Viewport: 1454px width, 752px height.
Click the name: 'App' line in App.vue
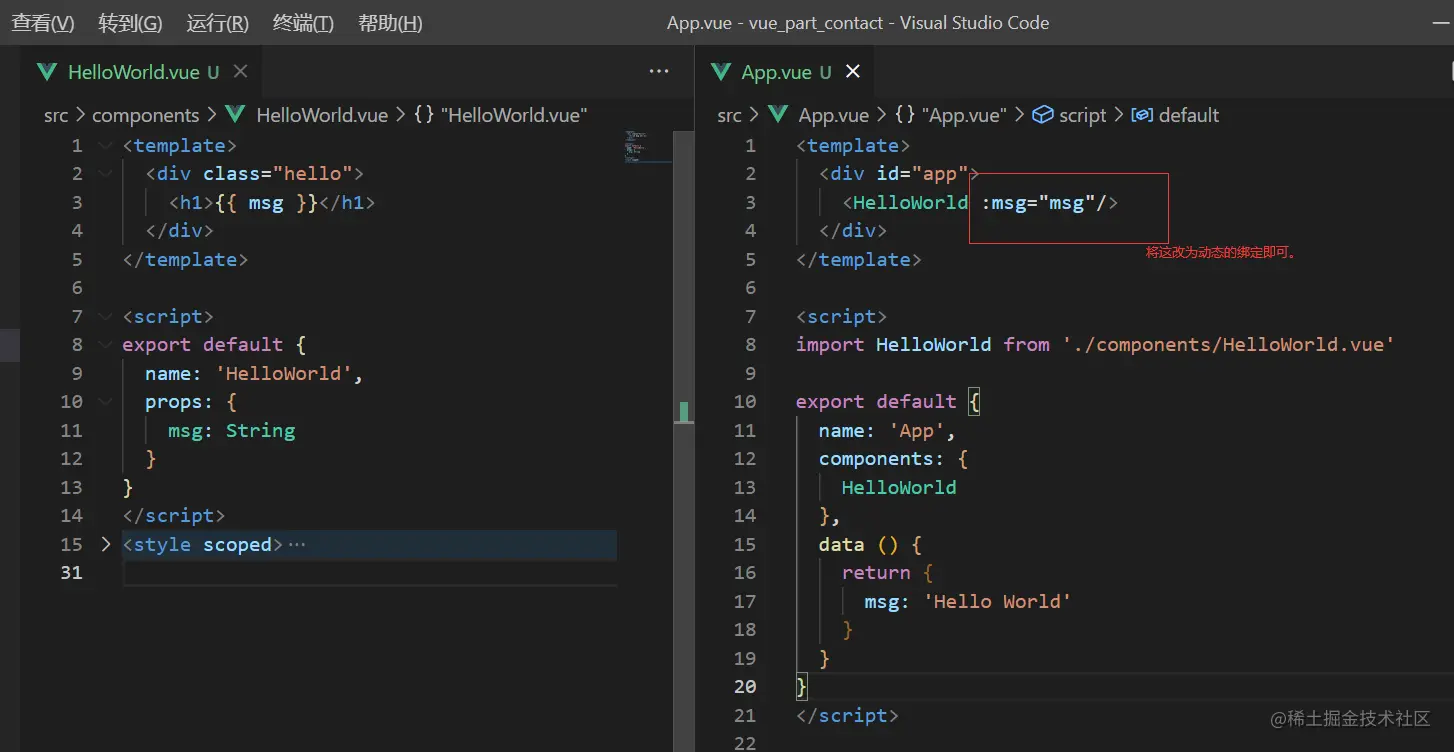coord(887,431)
